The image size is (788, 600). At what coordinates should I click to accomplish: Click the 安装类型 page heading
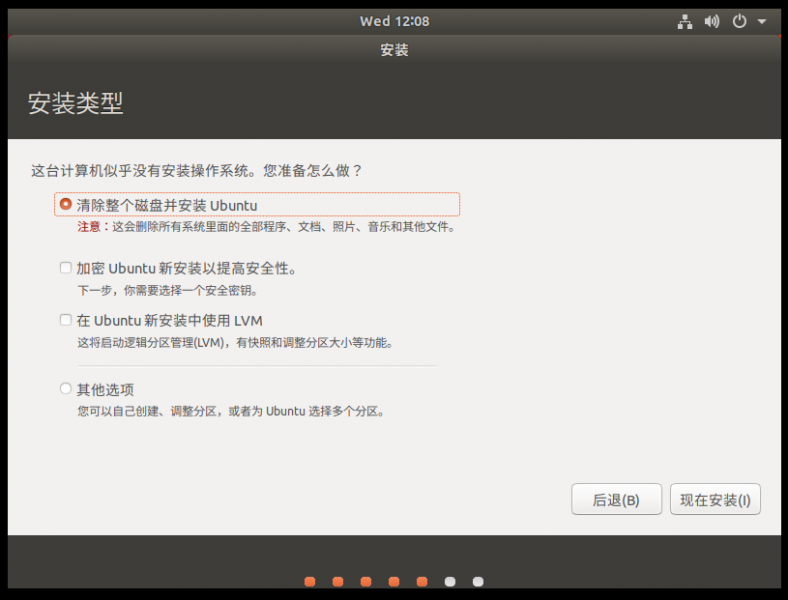coord(76,104)
